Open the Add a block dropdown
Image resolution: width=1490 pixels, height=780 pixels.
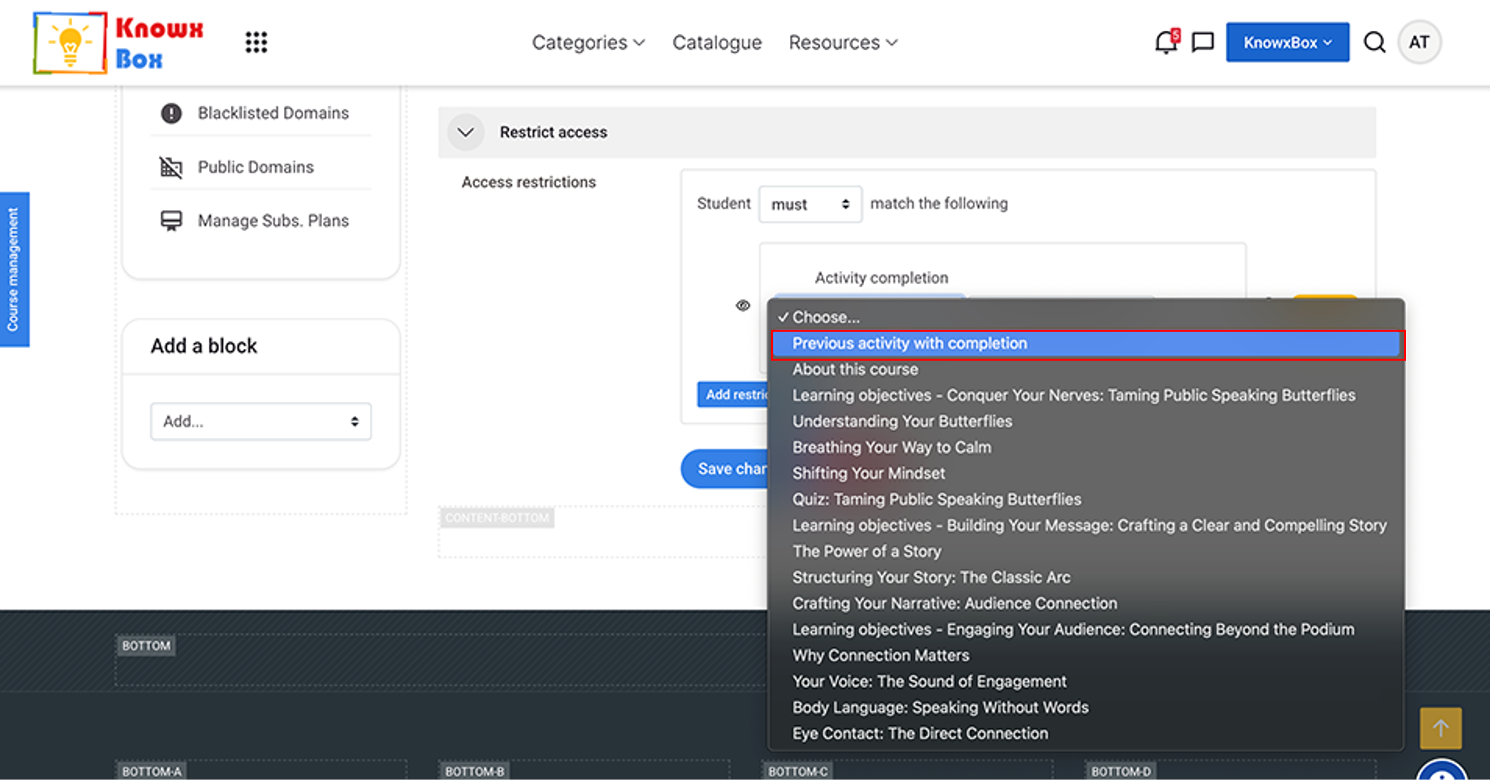(x=261, y=422)
